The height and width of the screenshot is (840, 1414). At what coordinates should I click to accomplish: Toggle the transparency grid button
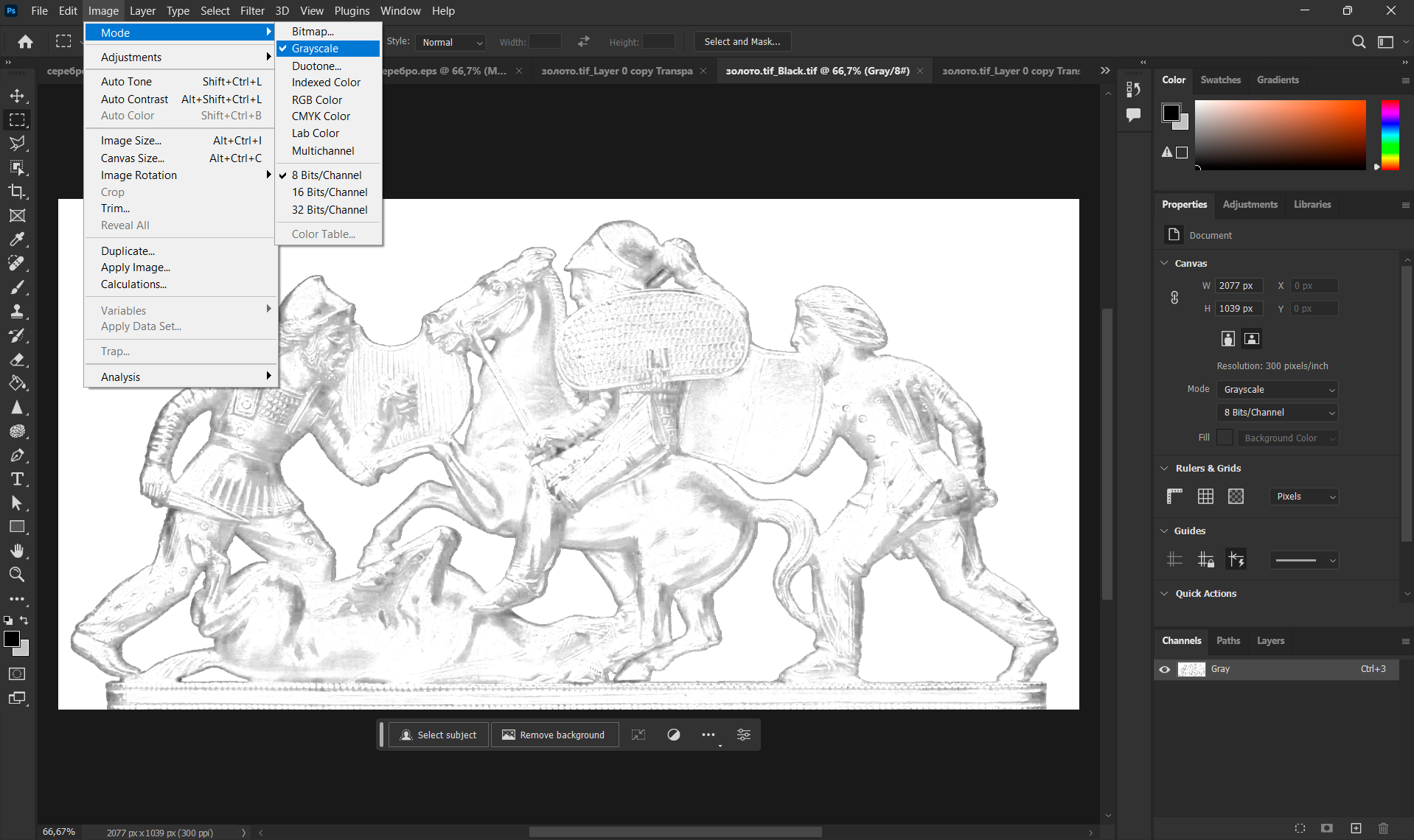tap(1236, 496)
